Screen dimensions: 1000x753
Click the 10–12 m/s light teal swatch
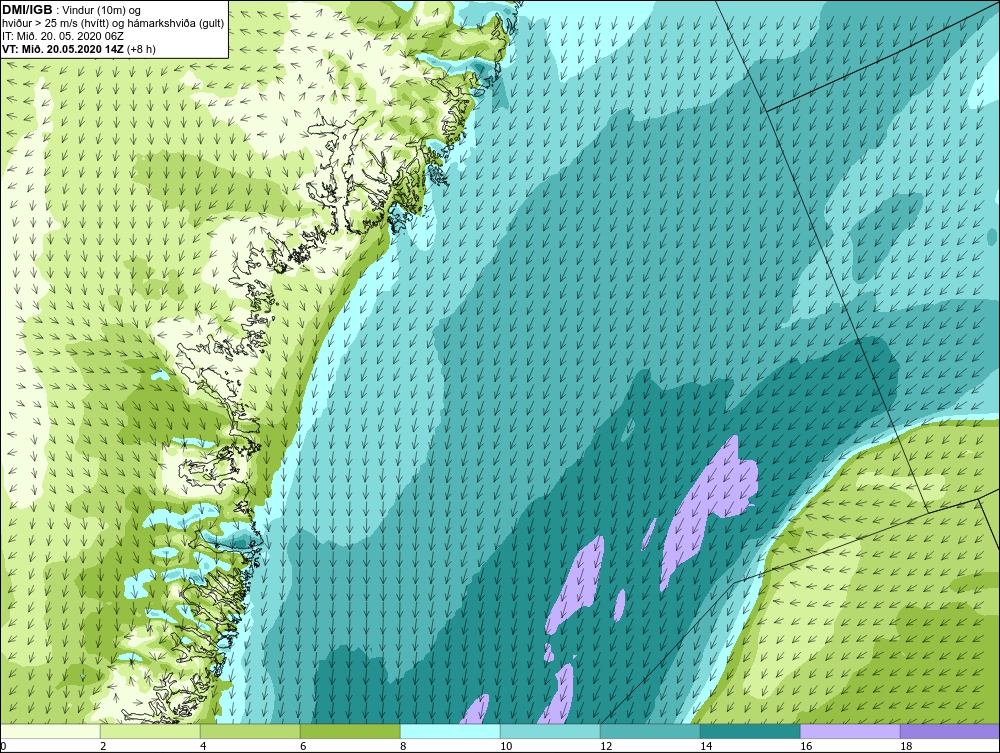550,731
